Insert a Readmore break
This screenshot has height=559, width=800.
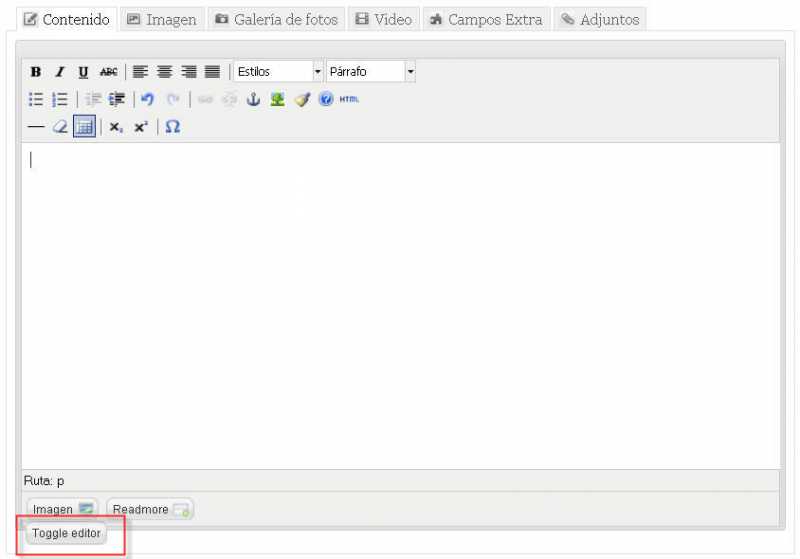[150, 510]
